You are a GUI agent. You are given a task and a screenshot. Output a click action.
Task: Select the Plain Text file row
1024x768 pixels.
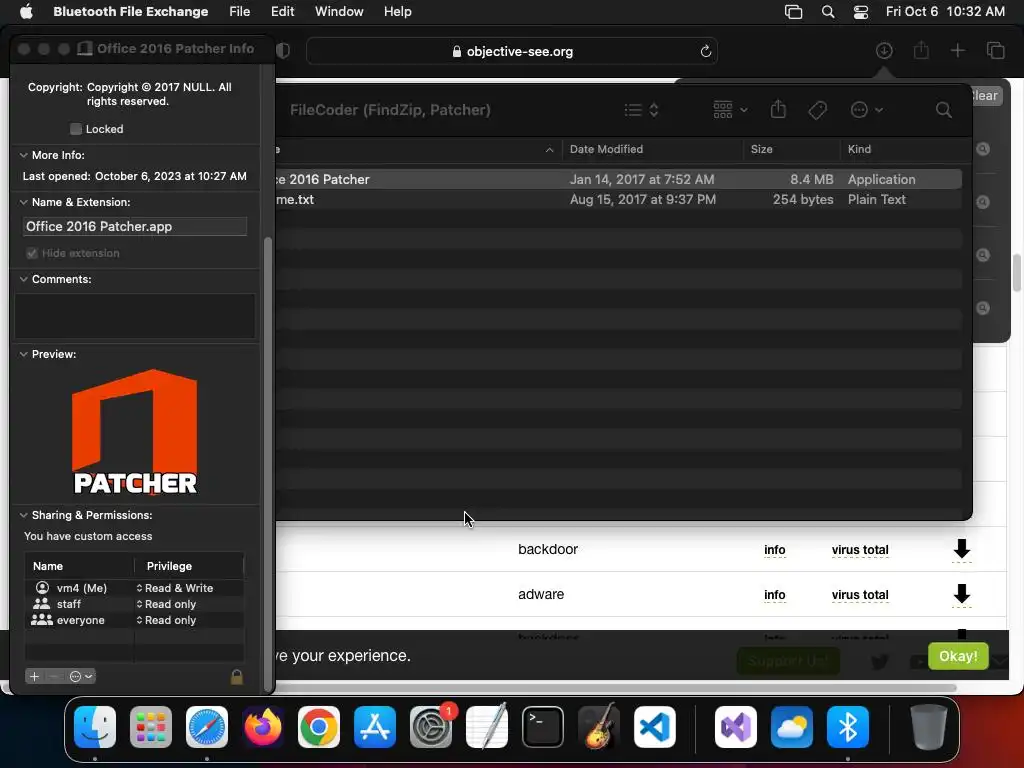coord(618,199)
